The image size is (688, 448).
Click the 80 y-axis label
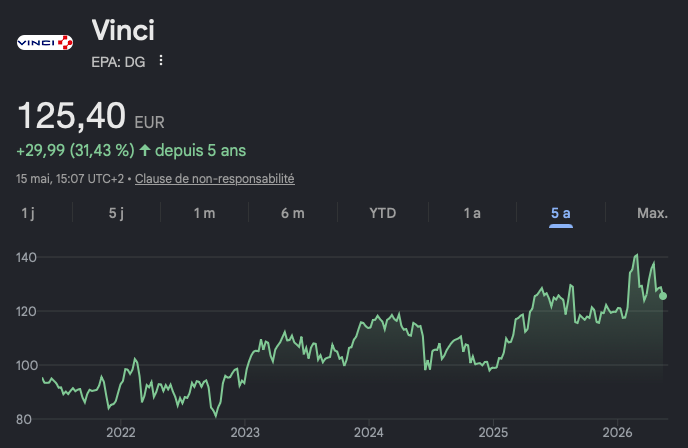click(x=24, y=419)
